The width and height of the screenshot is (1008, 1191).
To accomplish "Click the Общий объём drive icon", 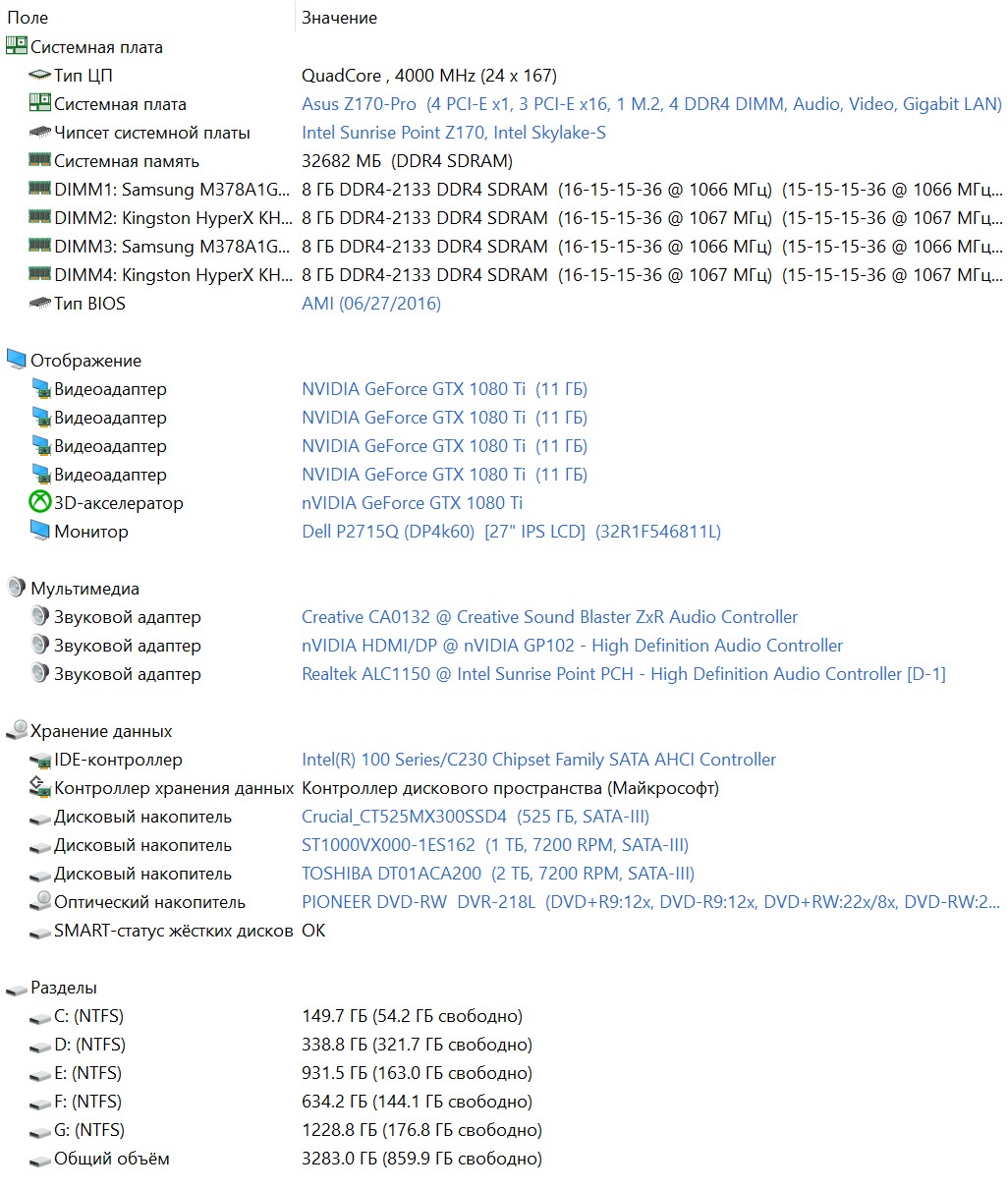I will [x=40, y=1160].
